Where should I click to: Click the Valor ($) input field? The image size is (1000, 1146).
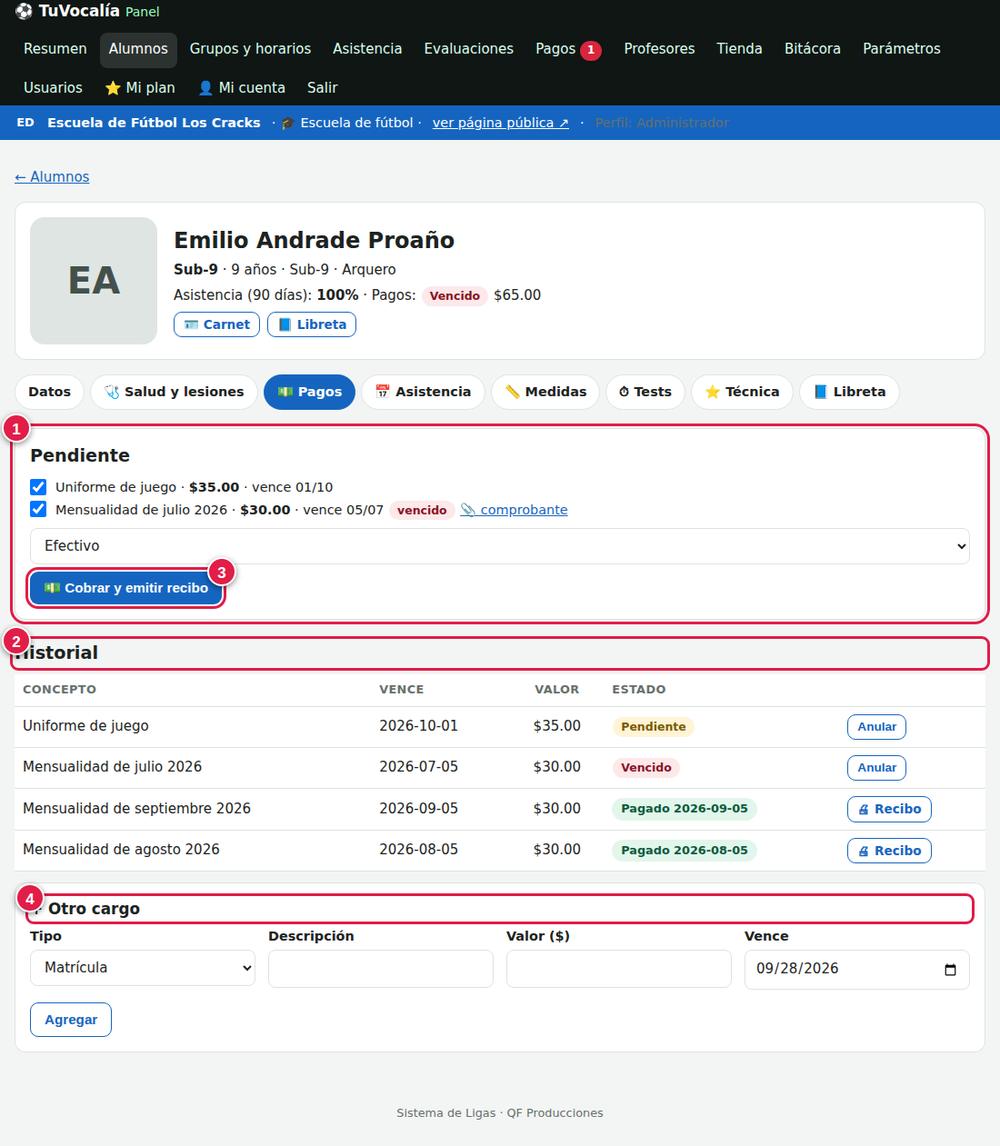pos(619,969)
